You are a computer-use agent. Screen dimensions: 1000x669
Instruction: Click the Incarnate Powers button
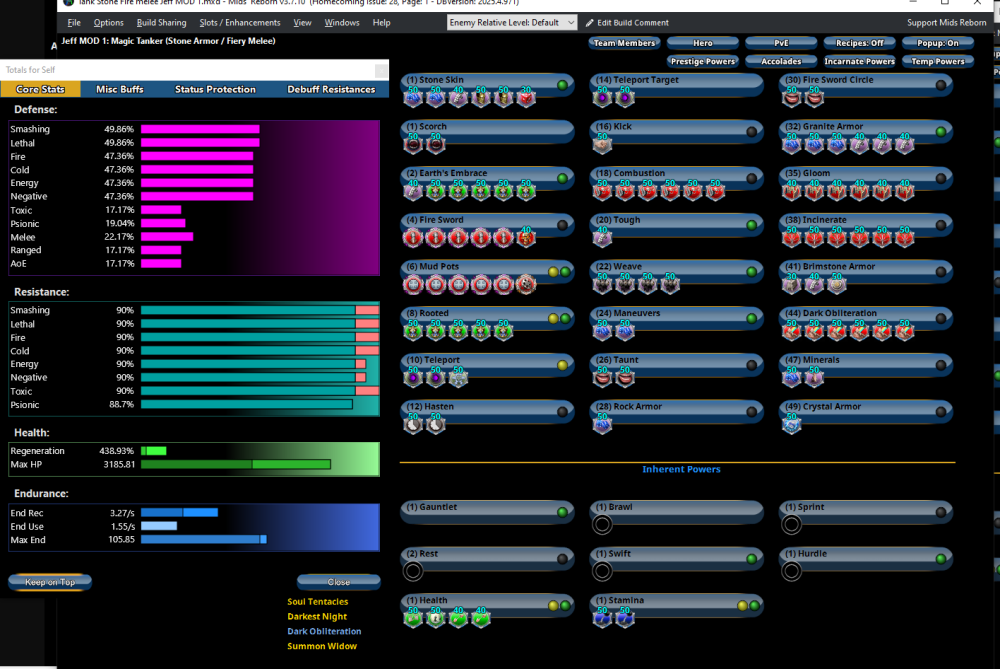tap(859, 62)
